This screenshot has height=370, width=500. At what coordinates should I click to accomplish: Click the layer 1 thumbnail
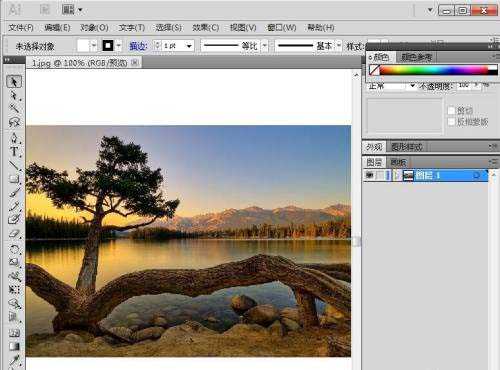tap(408, 175)
